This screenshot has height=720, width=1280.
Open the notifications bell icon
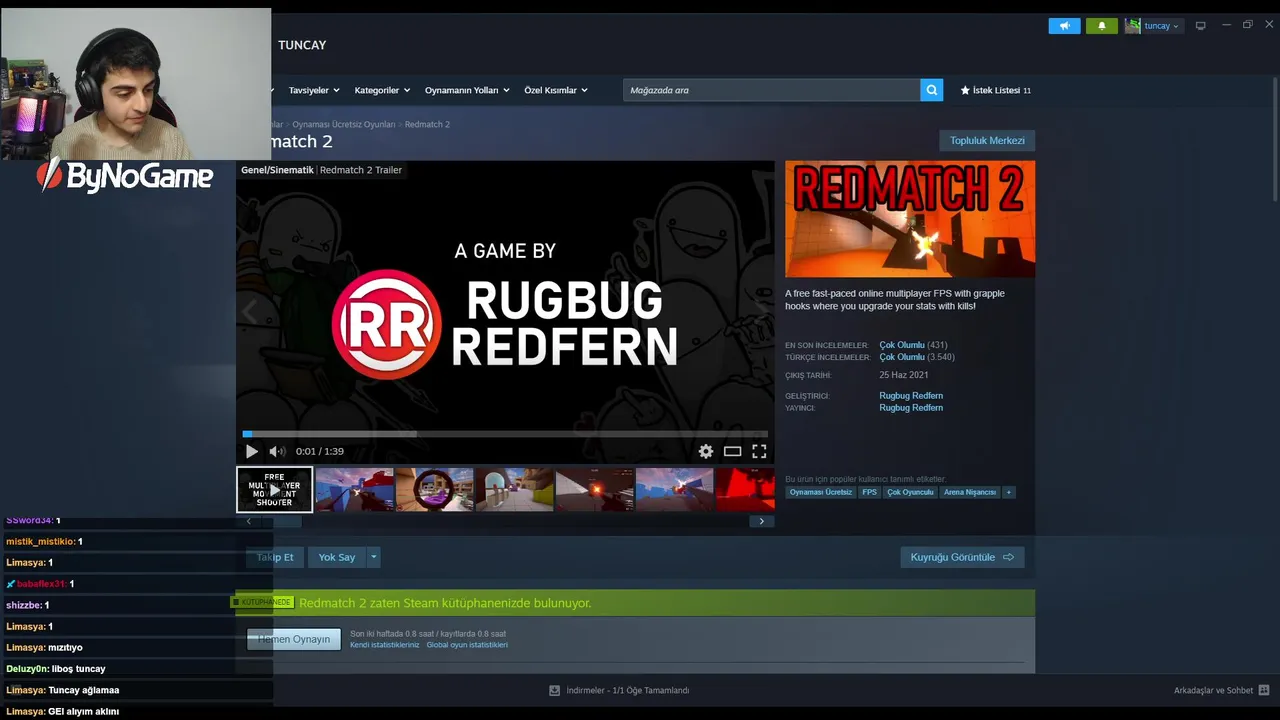click(x=1101, y=26)
